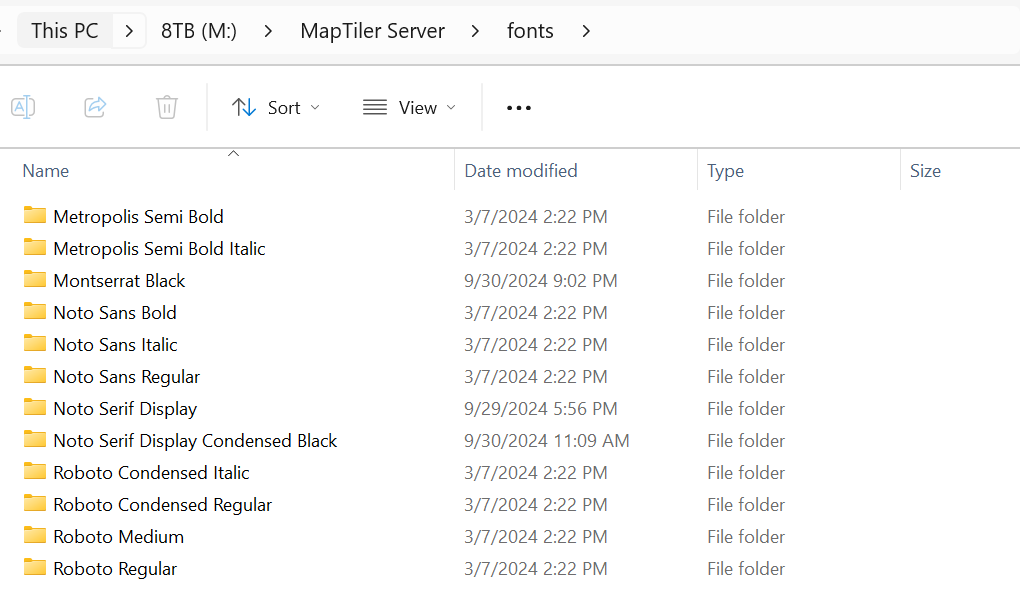Click the Rename icon in the toolbar
This screenshot has height=610, width=1020.
[x=23, y=107]
